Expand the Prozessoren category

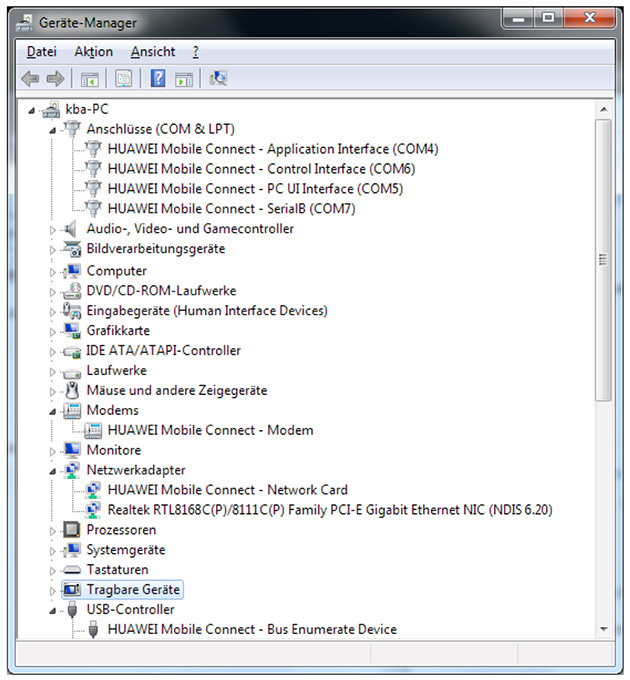[x=52, y=531]
